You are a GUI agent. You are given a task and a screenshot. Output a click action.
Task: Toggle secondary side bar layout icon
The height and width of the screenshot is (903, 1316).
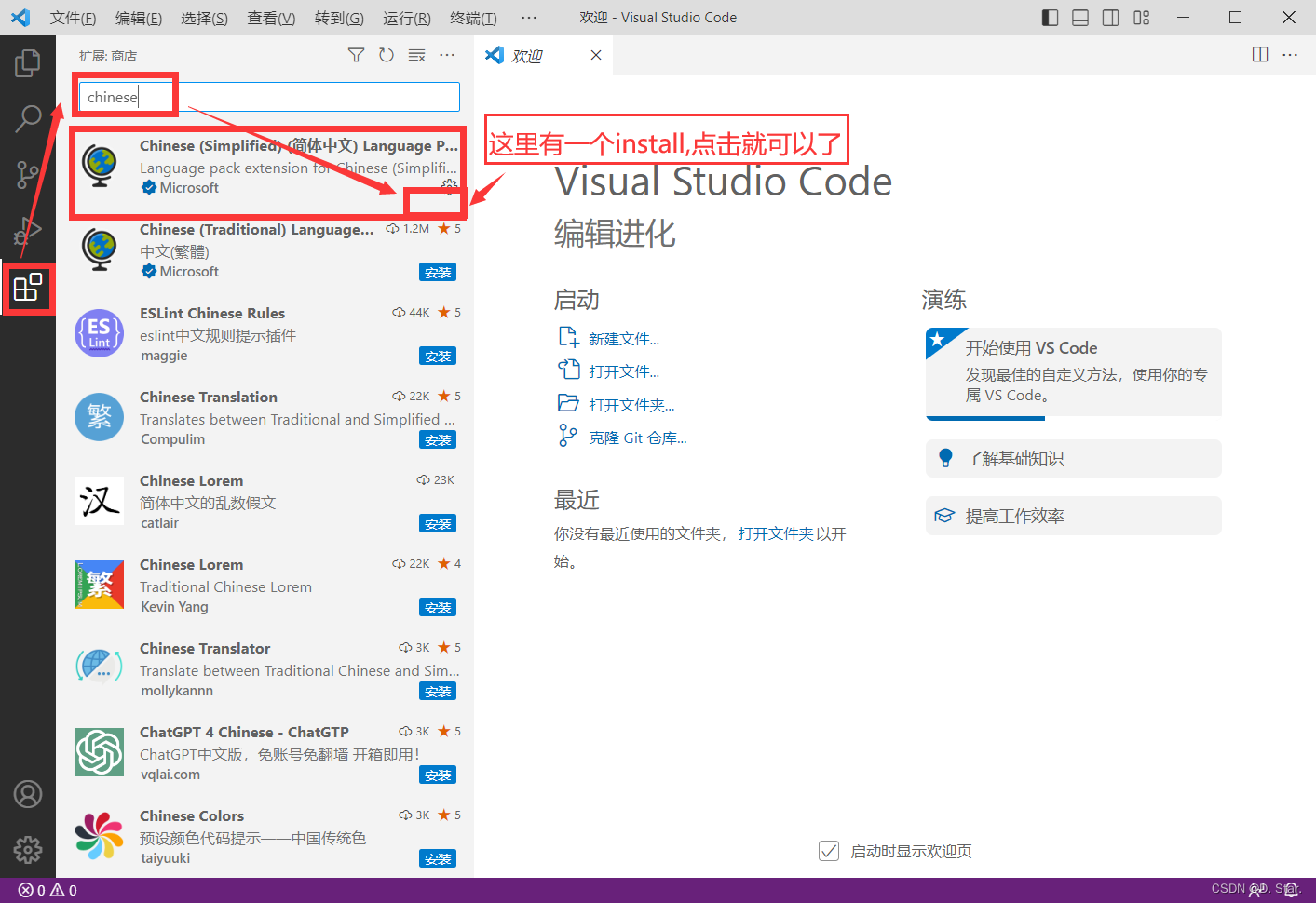point(1111,18)
